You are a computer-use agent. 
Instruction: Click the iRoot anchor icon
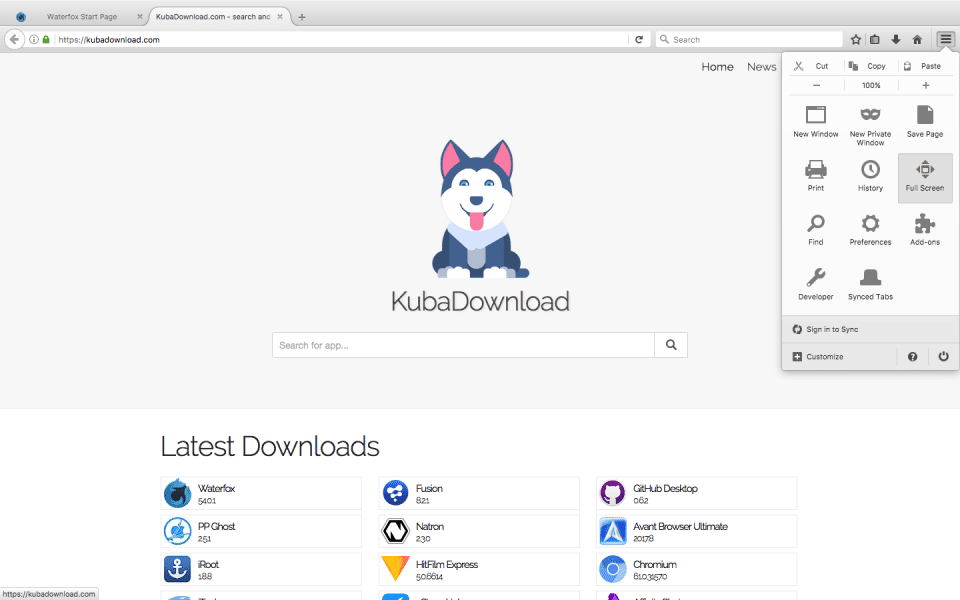(x=178, y=569)
